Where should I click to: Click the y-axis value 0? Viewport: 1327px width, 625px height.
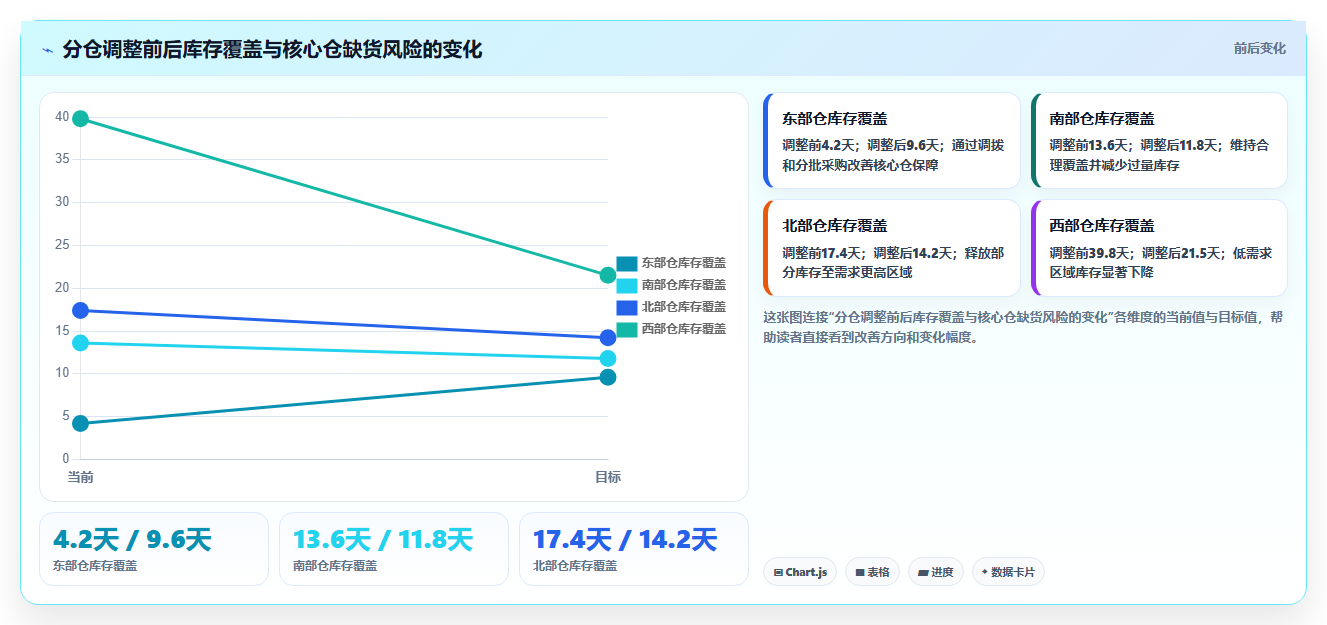(x=65, y=459)
